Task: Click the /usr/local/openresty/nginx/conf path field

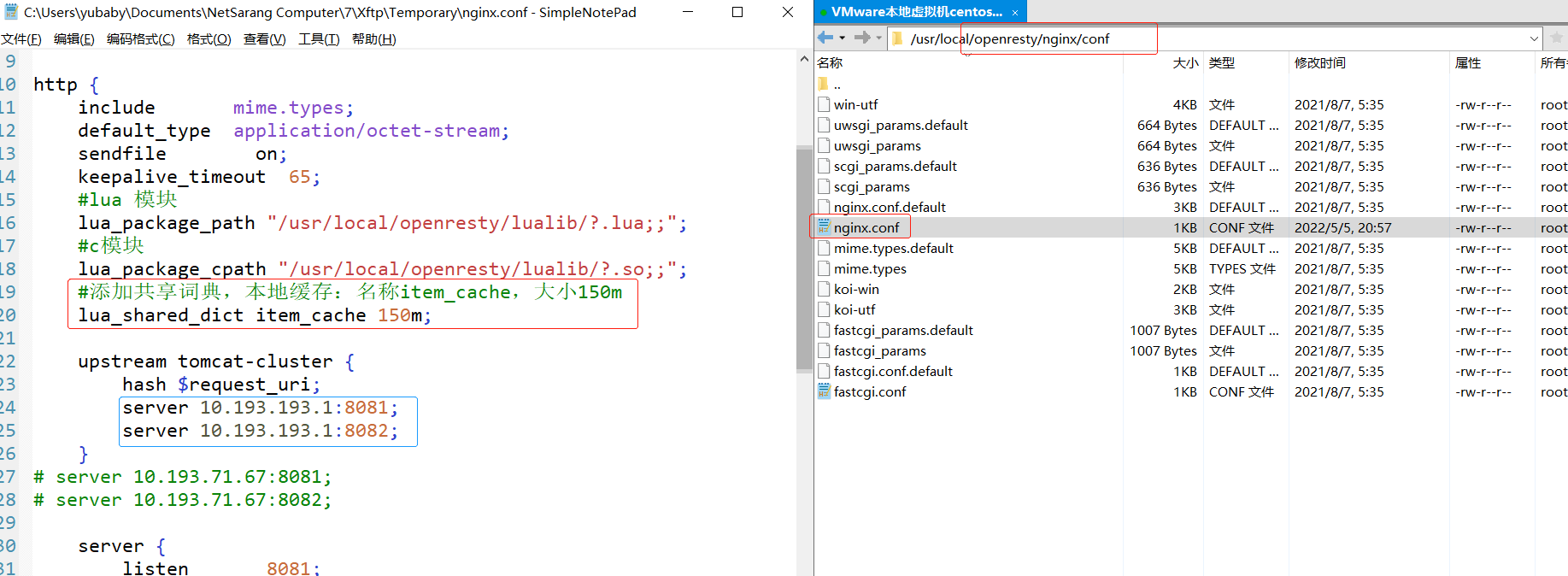Action: coord(1214,38)
